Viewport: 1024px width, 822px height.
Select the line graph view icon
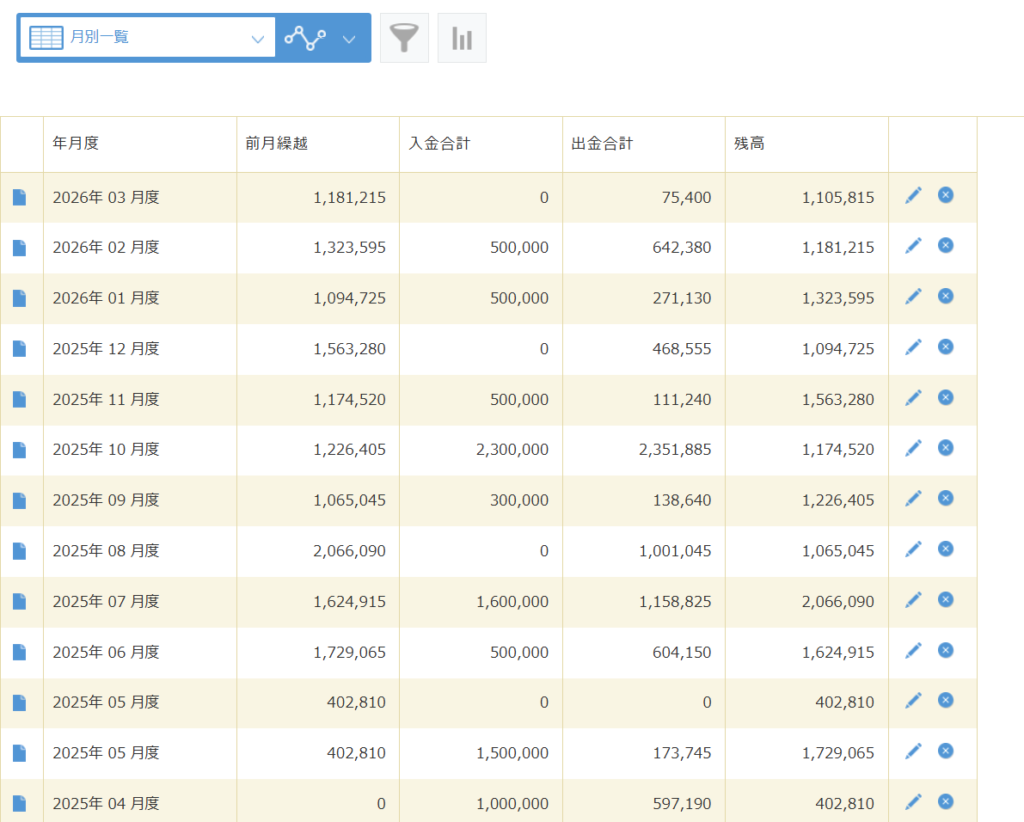305,38
